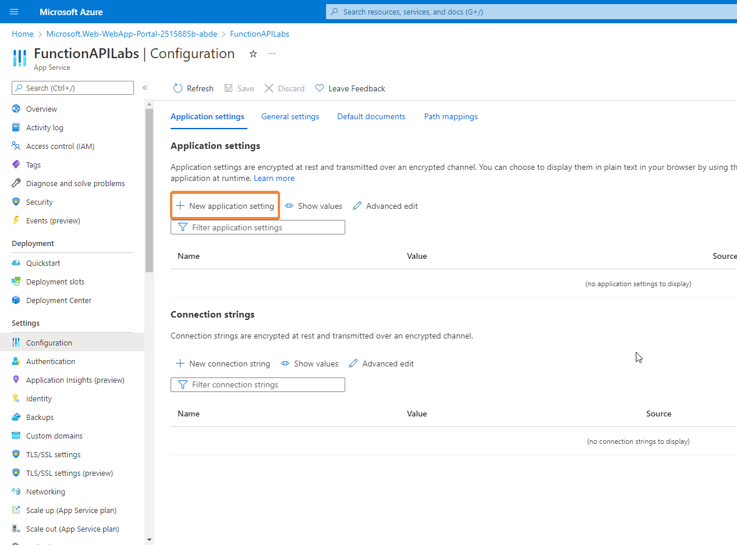Select Application Insights (preview) item

click(75, 380)
